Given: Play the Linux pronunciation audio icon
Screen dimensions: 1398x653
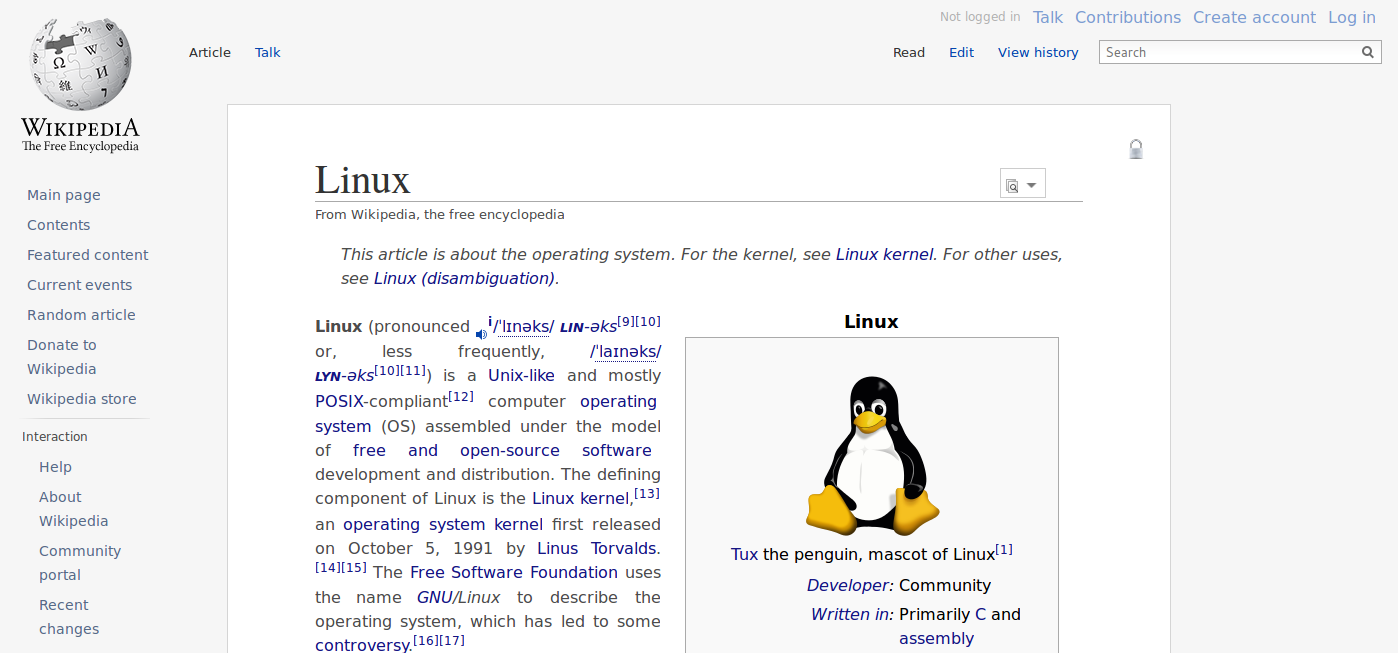Looking at the screenshot, I should (481, 334).
